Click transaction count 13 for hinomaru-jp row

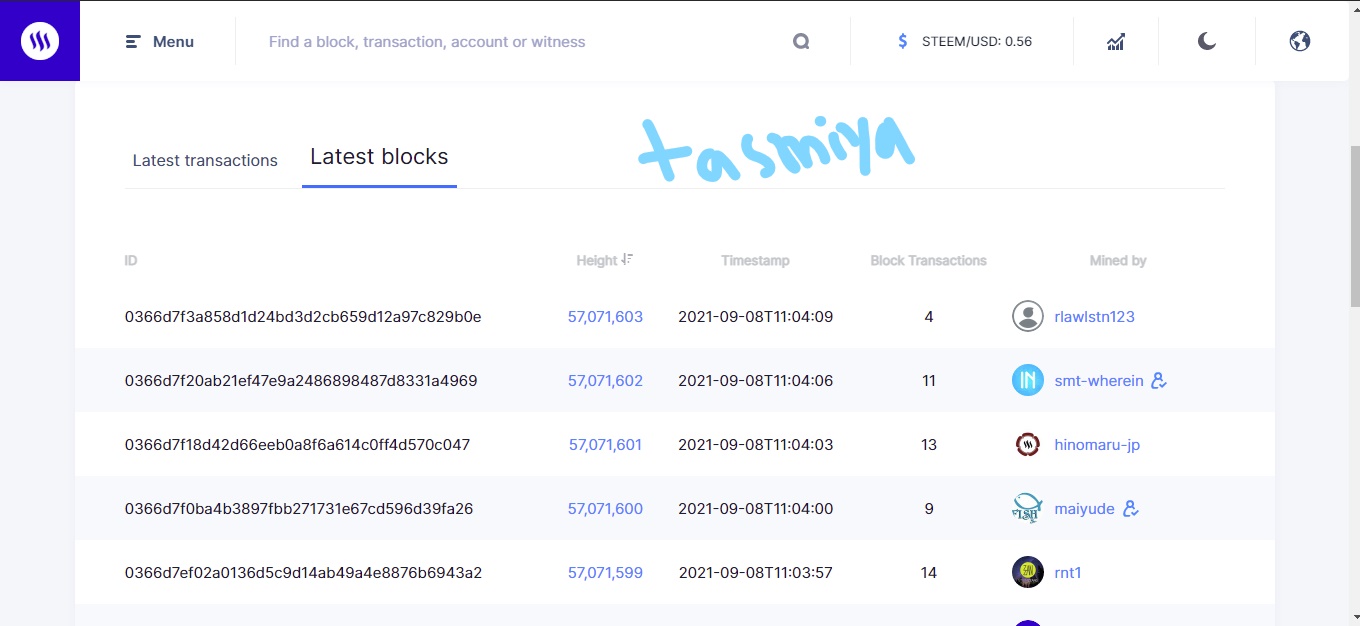coord(929,445)
